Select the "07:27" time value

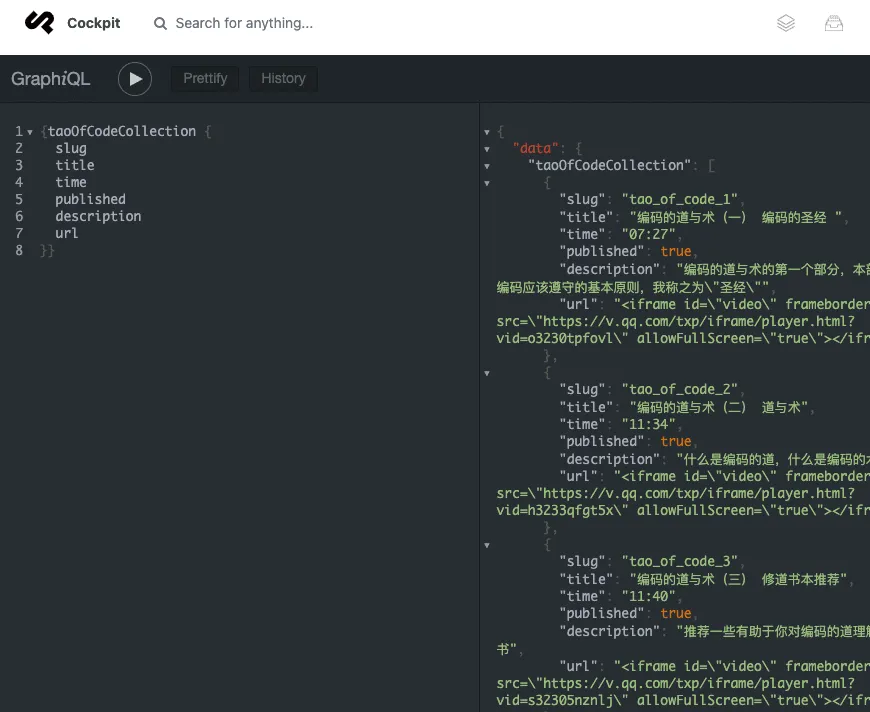pos(649,234)
